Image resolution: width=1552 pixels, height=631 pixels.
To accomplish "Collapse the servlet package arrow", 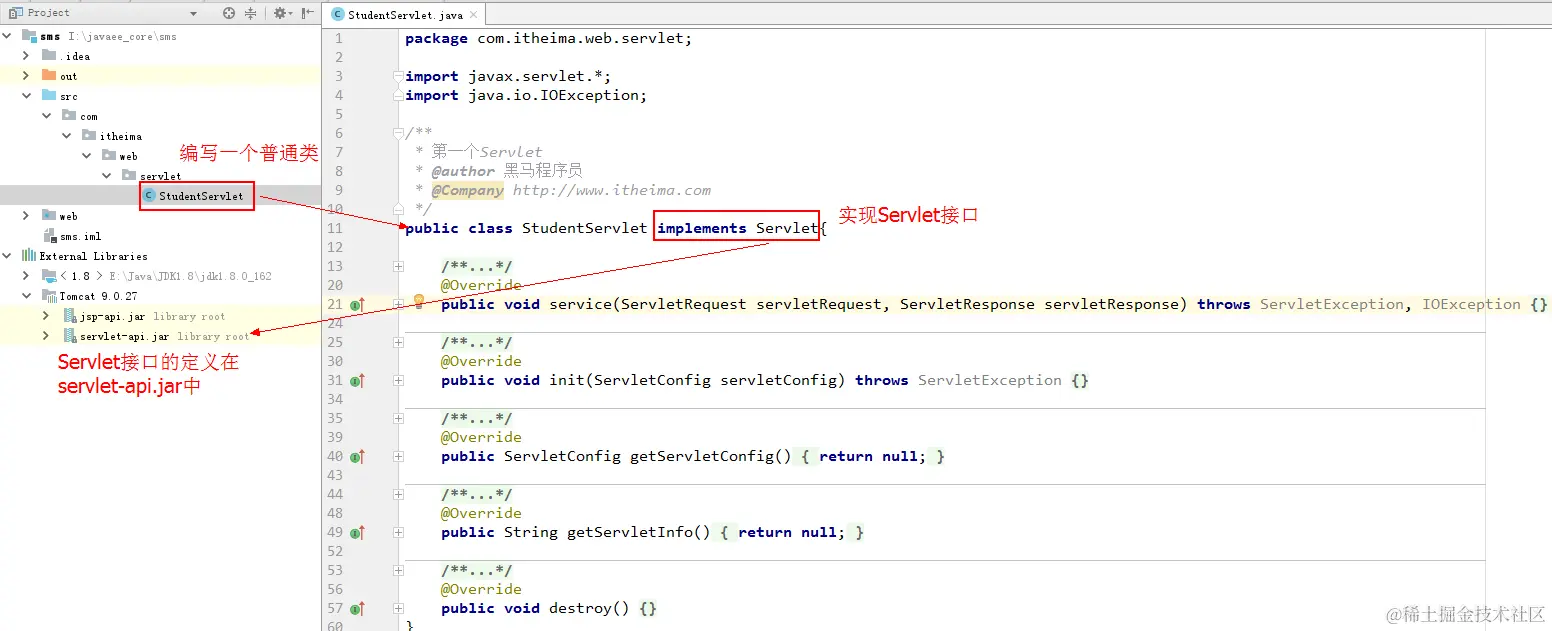I will click(107, 176).
